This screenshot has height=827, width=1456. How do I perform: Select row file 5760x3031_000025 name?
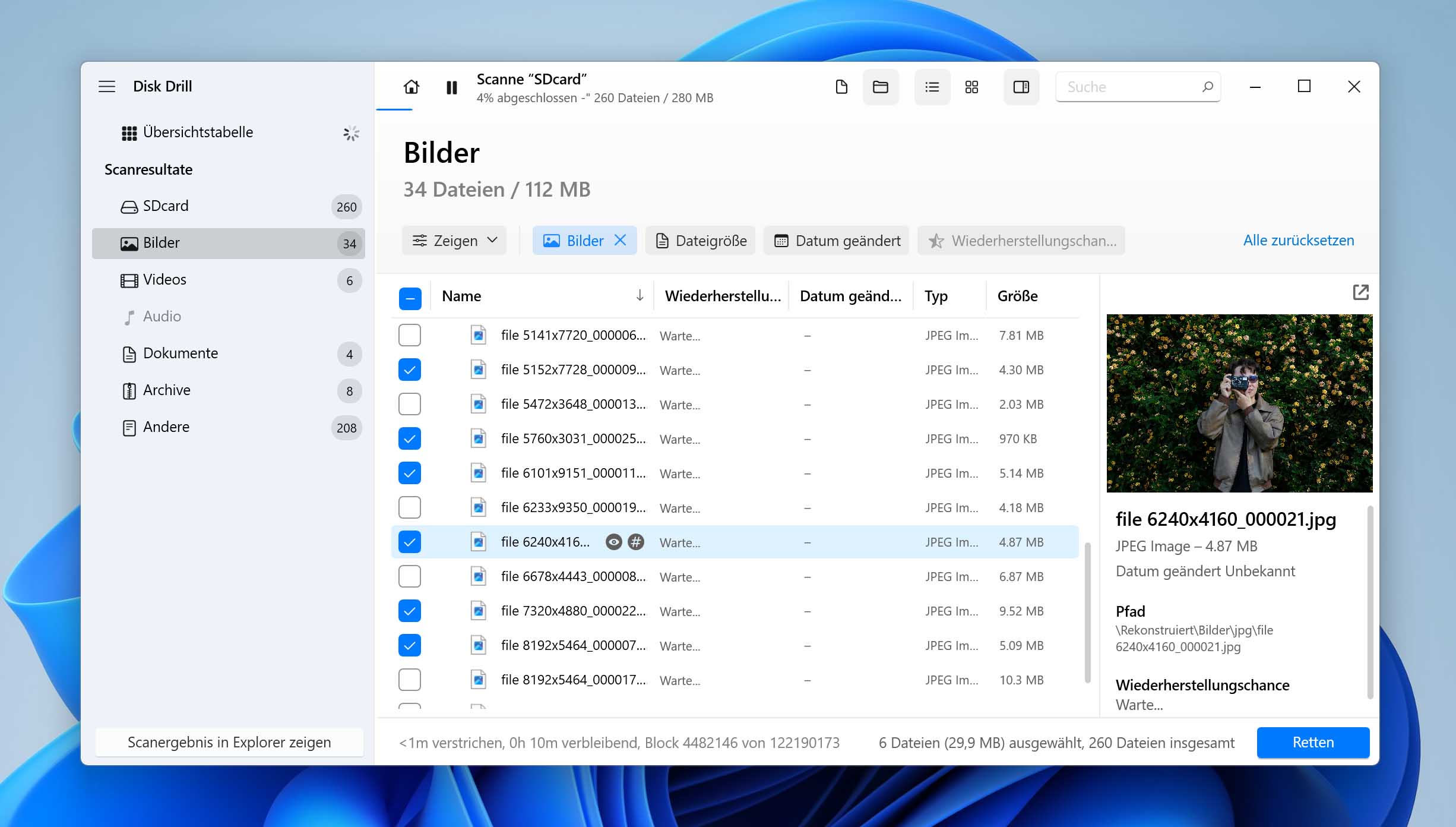click(573, 438)
